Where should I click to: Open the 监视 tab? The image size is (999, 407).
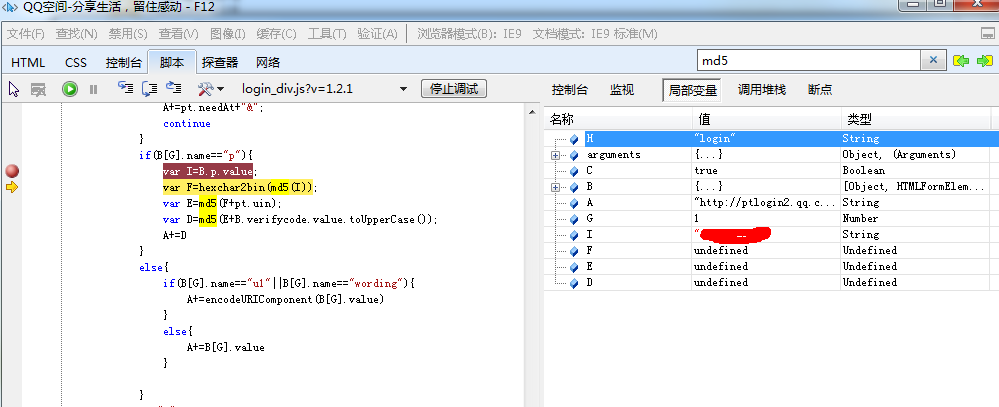(x=622, y=90)
